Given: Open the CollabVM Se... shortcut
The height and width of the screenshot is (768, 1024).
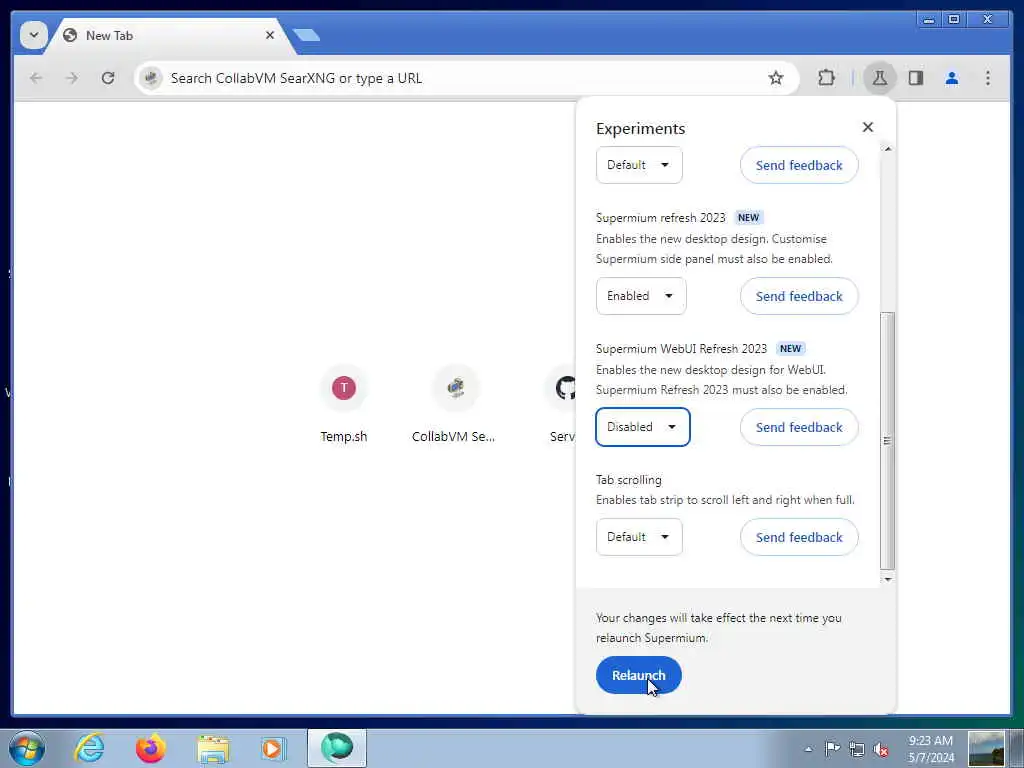Looking at the screenshot, I should [455, 405].
